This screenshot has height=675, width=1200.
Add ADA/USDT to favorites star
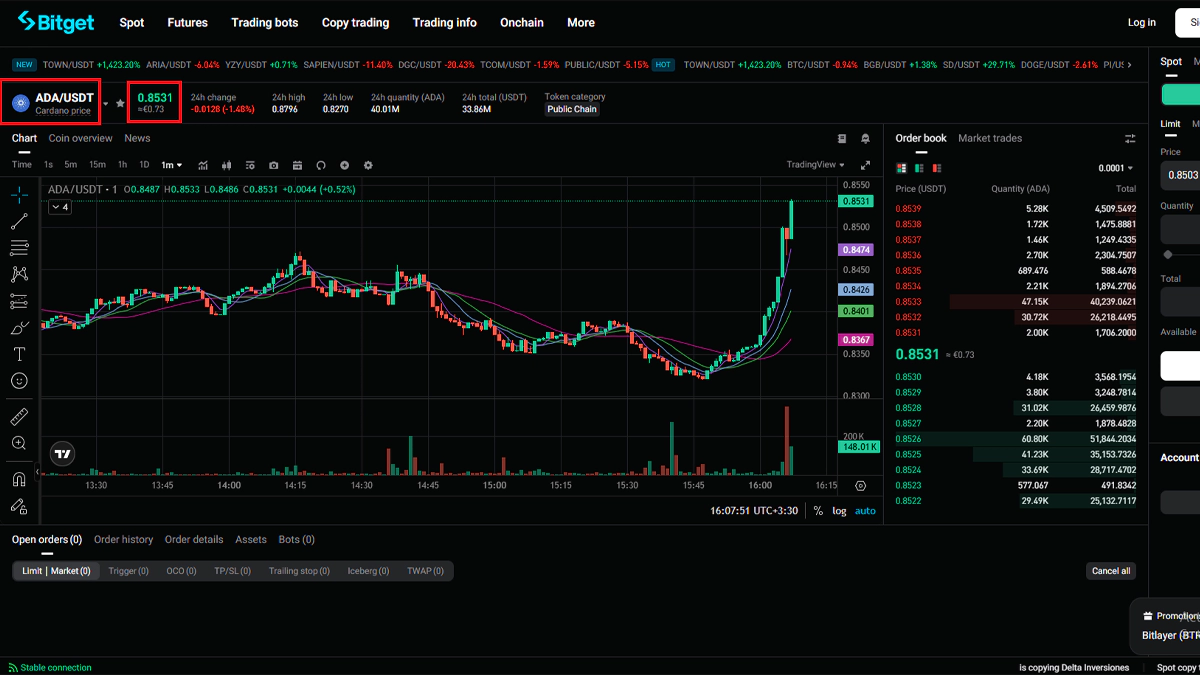120,103
